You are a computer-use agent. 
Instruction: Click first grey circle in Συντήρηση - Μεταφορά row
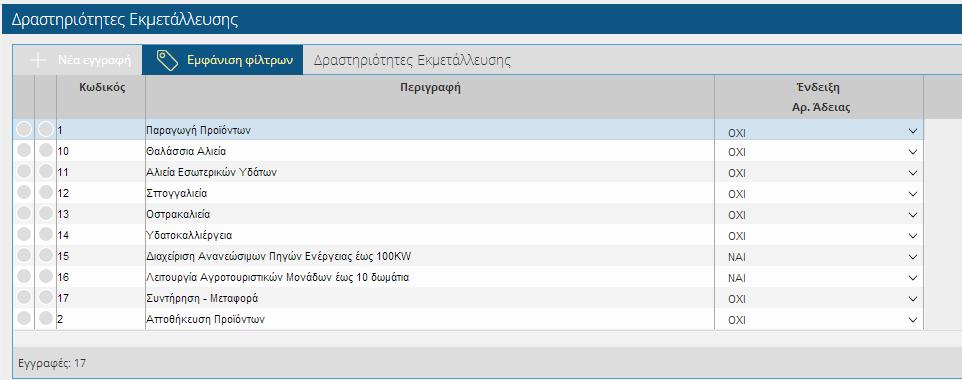tap(24, 297)
